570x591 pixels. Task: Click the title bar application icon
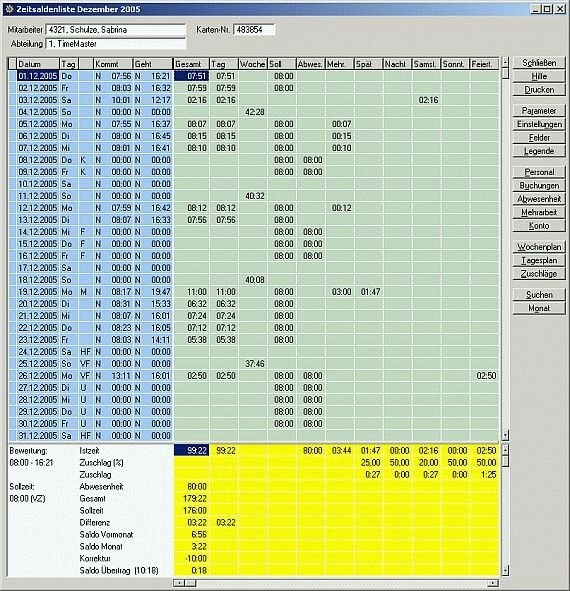click(x=9, y=9)
